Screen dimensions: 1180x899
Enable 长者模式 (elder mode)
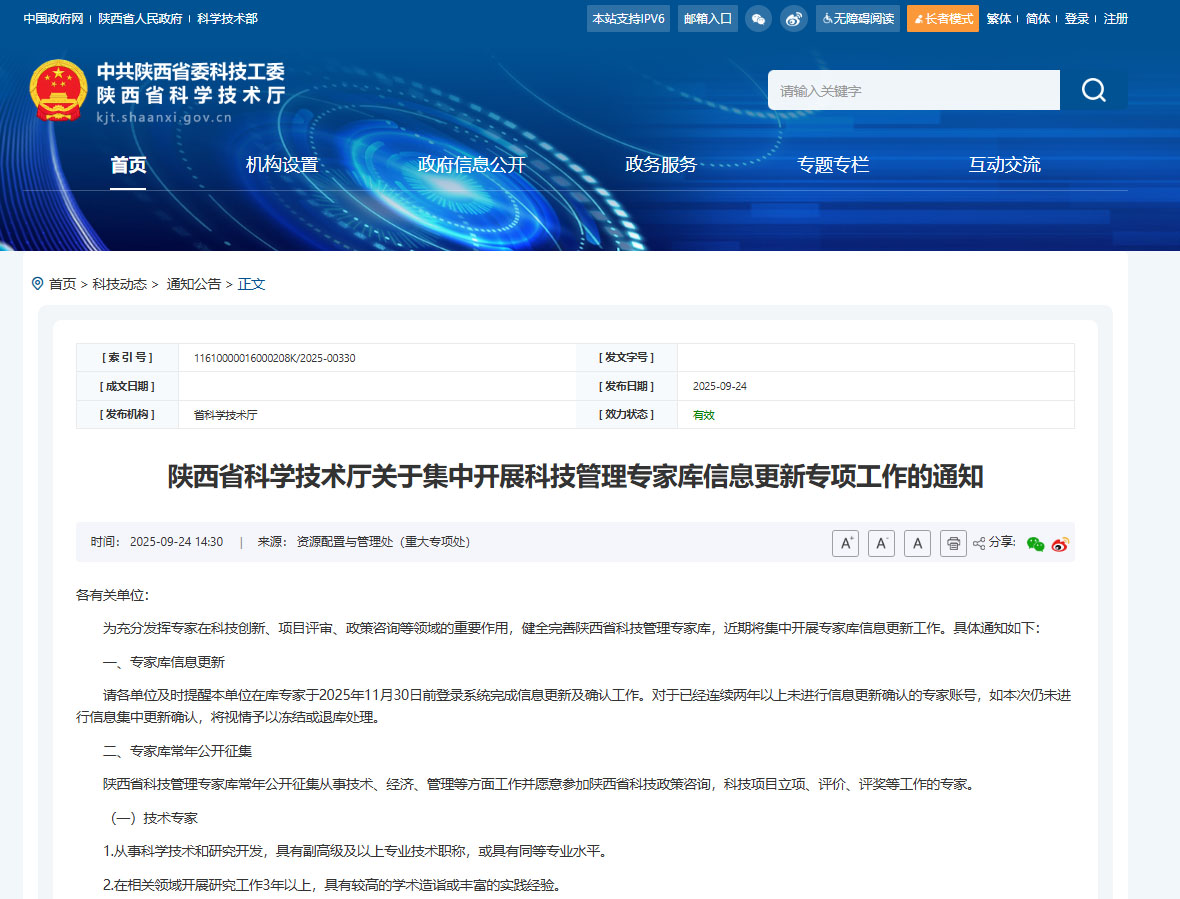[942, 18]
